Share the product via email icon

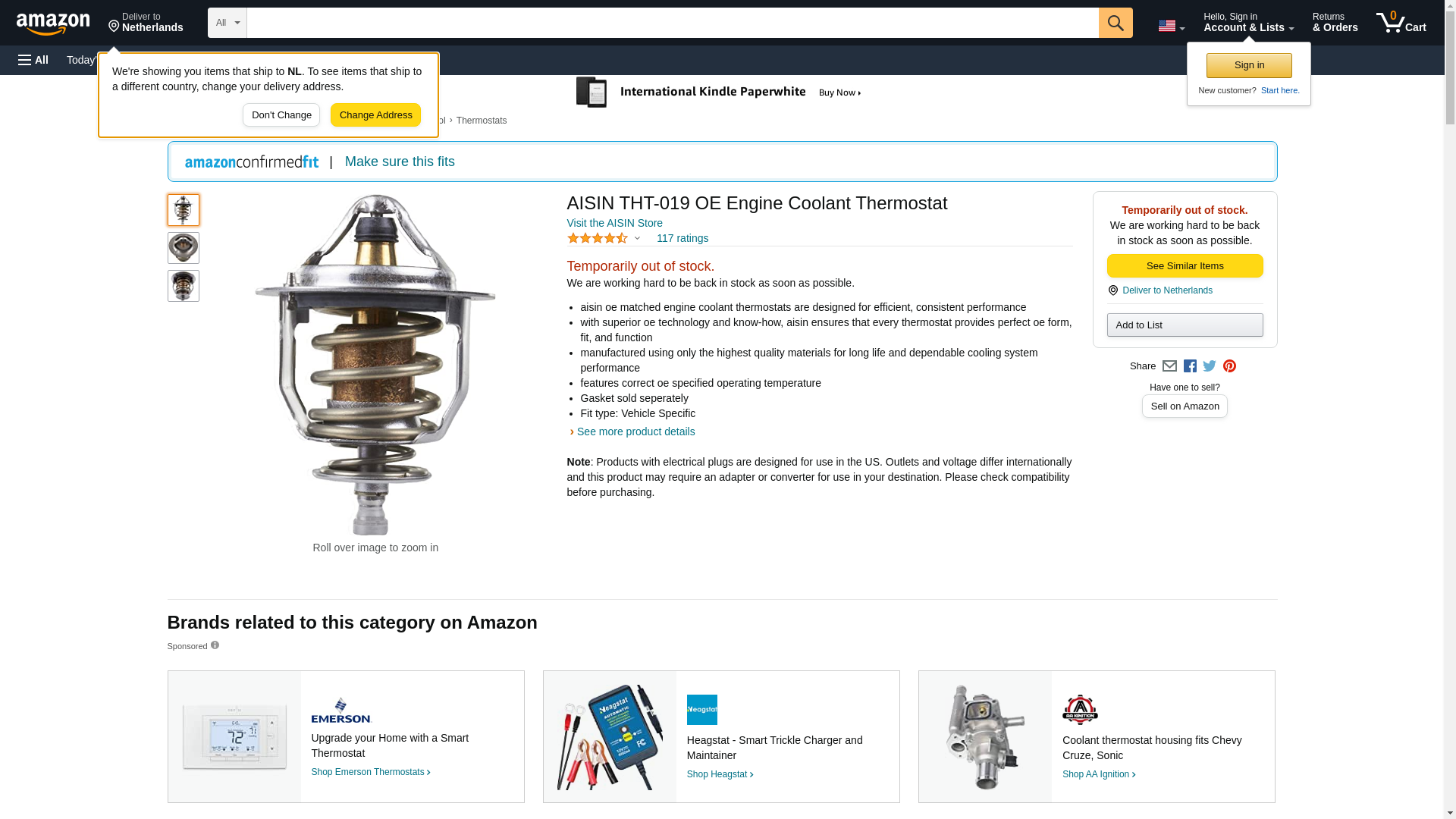coord(1169,366)
